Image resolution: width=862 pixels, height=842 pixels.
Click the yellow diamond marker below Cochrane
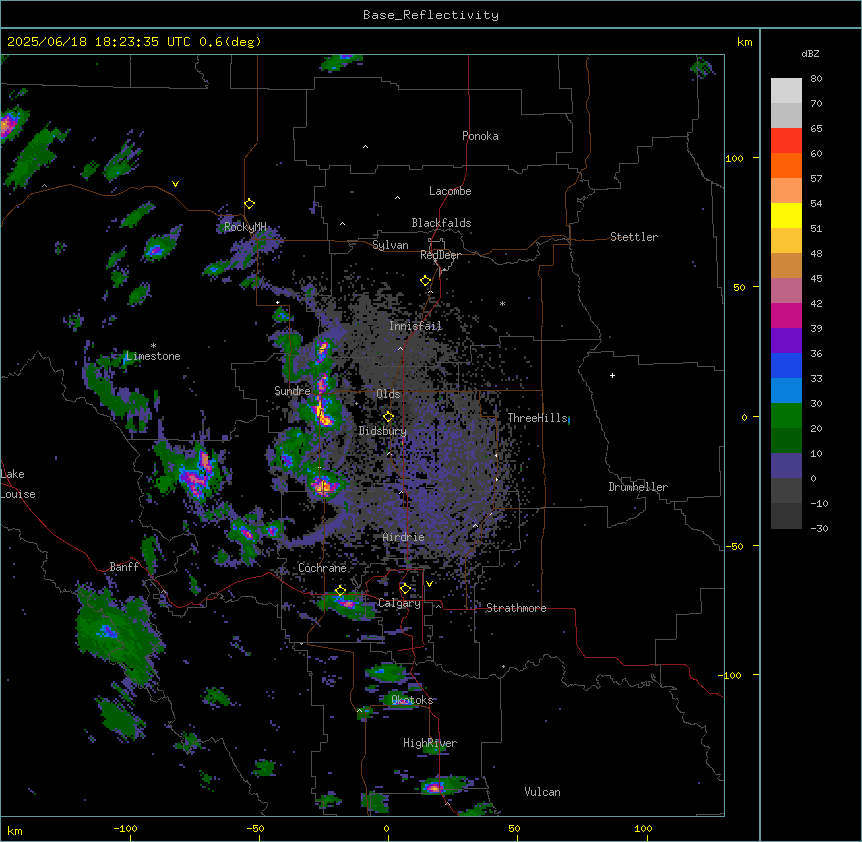point(340,590)
